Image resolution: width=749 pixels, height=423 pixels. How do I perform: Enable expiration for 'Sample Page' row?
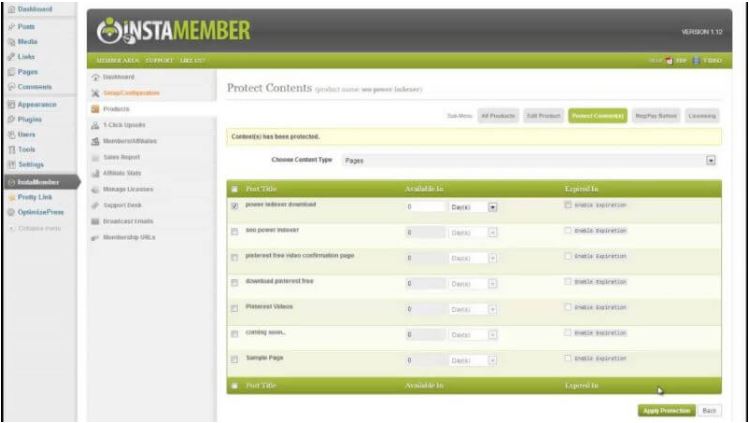pyautogui.click(x=567, y=358)
